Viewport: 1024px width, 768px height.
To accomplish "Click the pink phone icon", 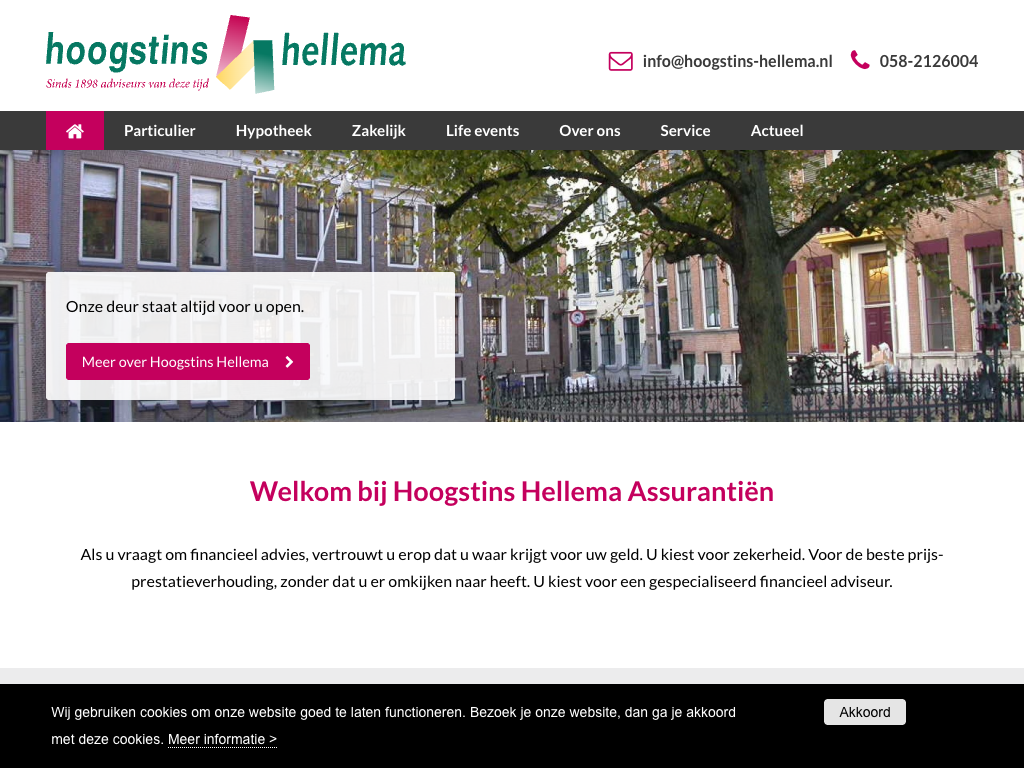I will pyautogui.click(x=859, y=60).
